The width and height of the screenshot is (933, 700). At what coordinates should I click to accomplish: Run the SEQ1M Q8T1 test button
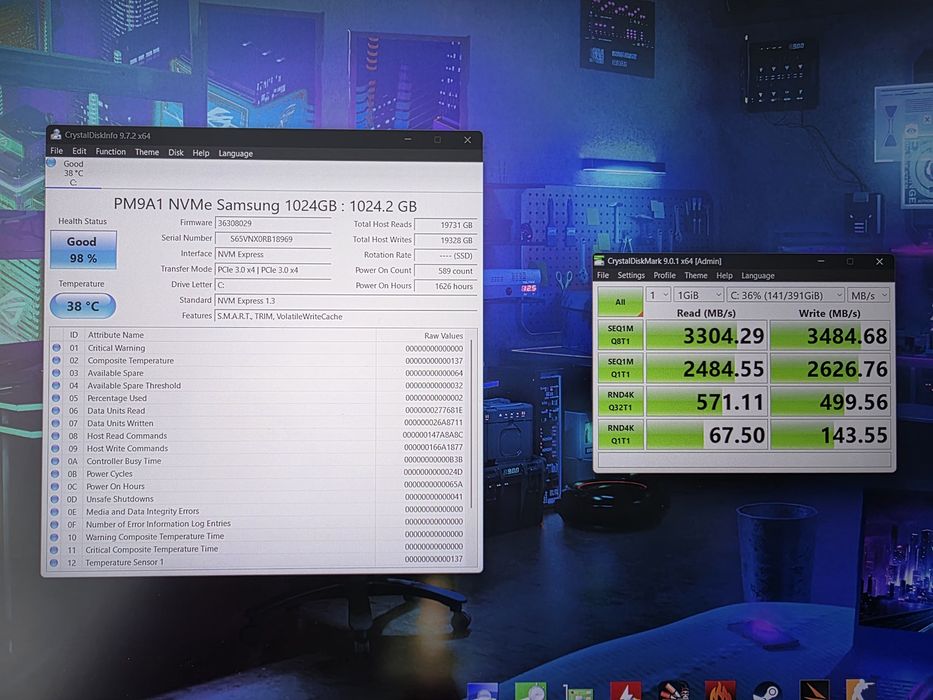click(x=620, y=335)
